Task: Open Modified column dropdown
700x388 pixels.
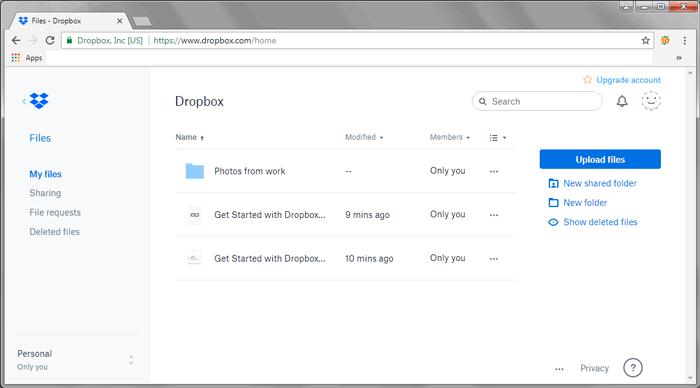Action: click(x=364, y=137)
